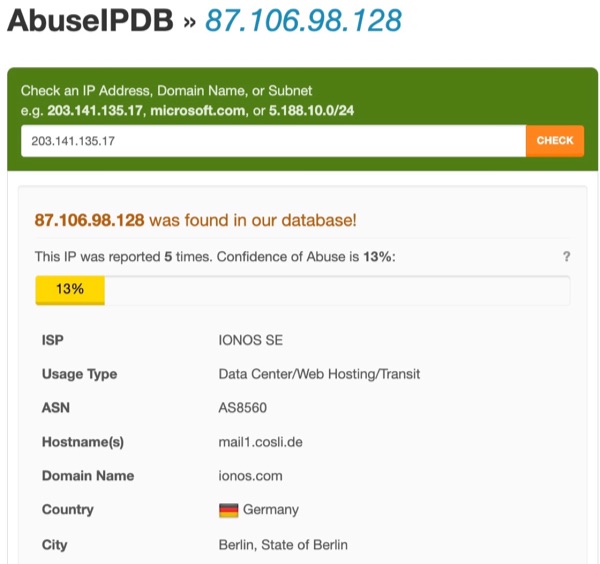This screenshot has height=564, width=600.
Task: Click the example subnet 5.188.10.0/24
Action: pos(311,111)
